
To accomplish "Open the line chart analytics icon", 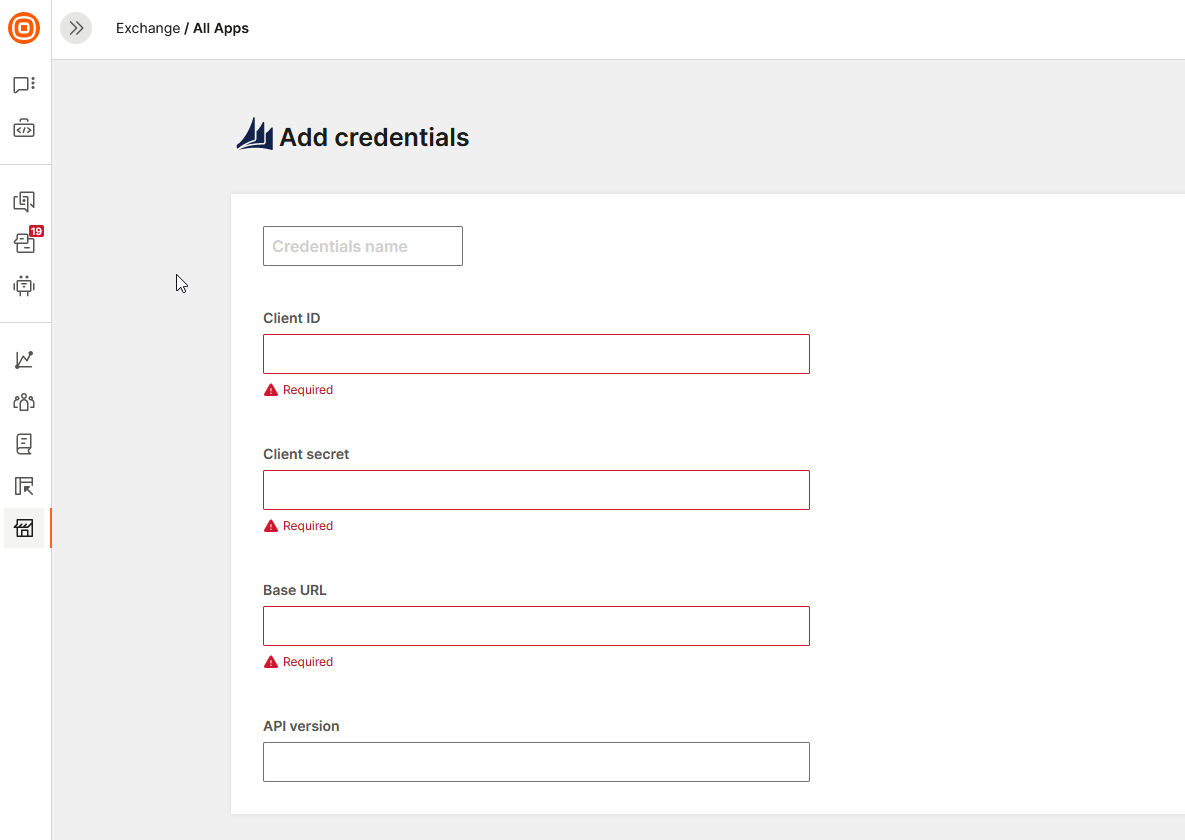I will [x=24, y=360].
